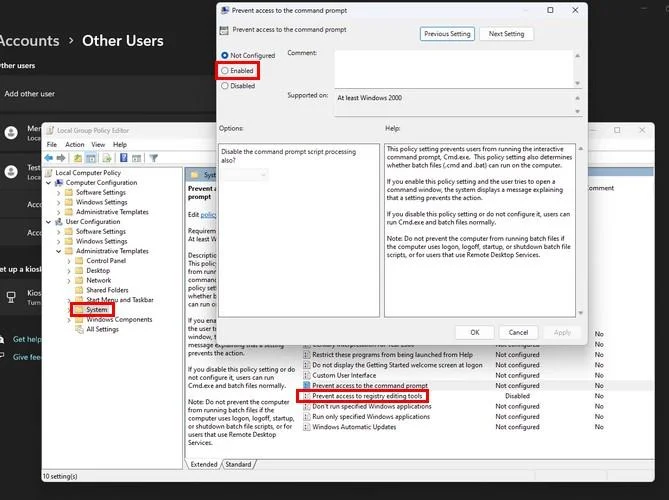Collapse the Computer Configuration node
The height and width of the screenshot is (500, 669).
(49, 183)
